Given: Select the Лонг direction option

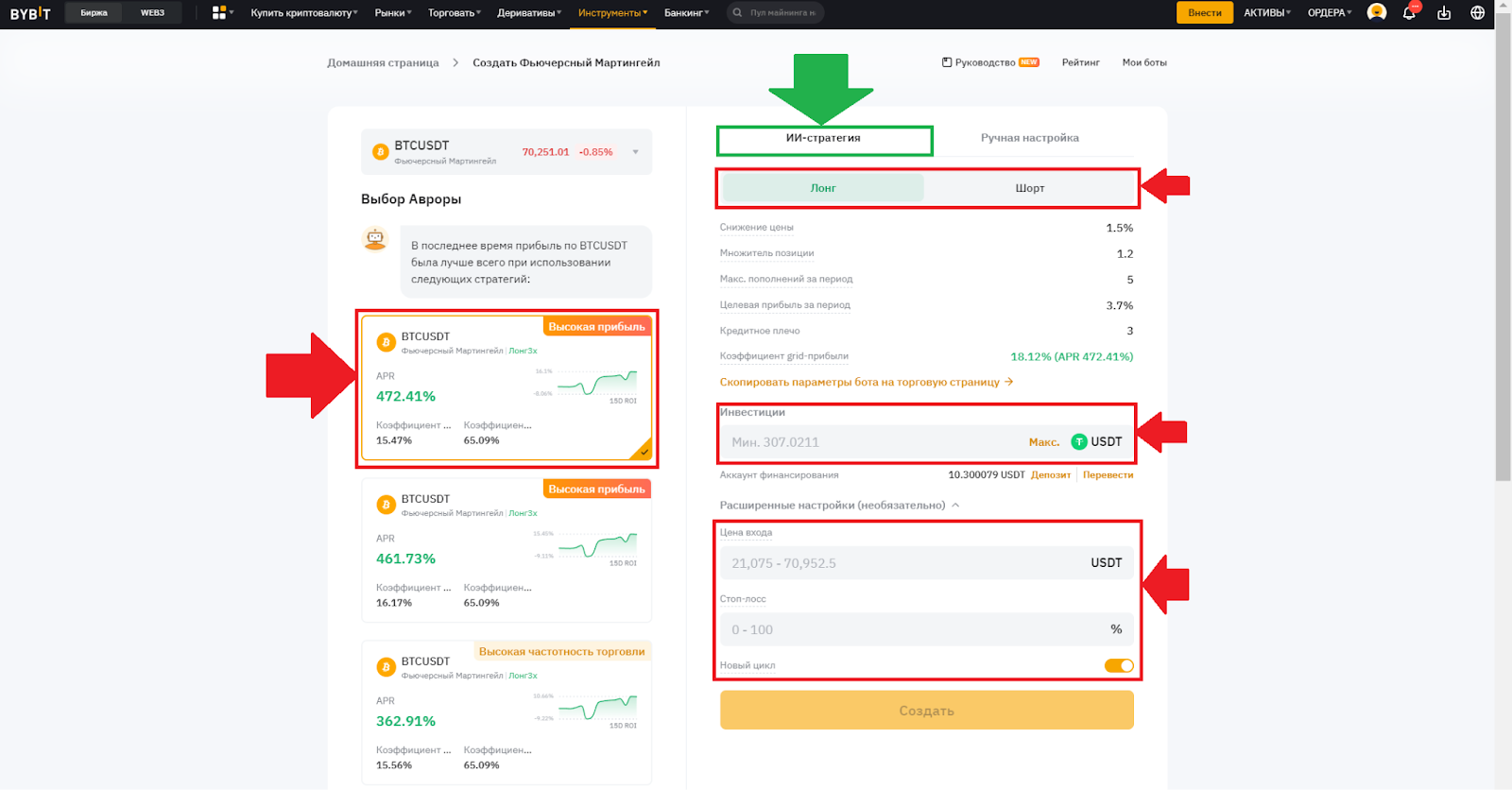Looking at the screenshot, I should click(822, 188).
